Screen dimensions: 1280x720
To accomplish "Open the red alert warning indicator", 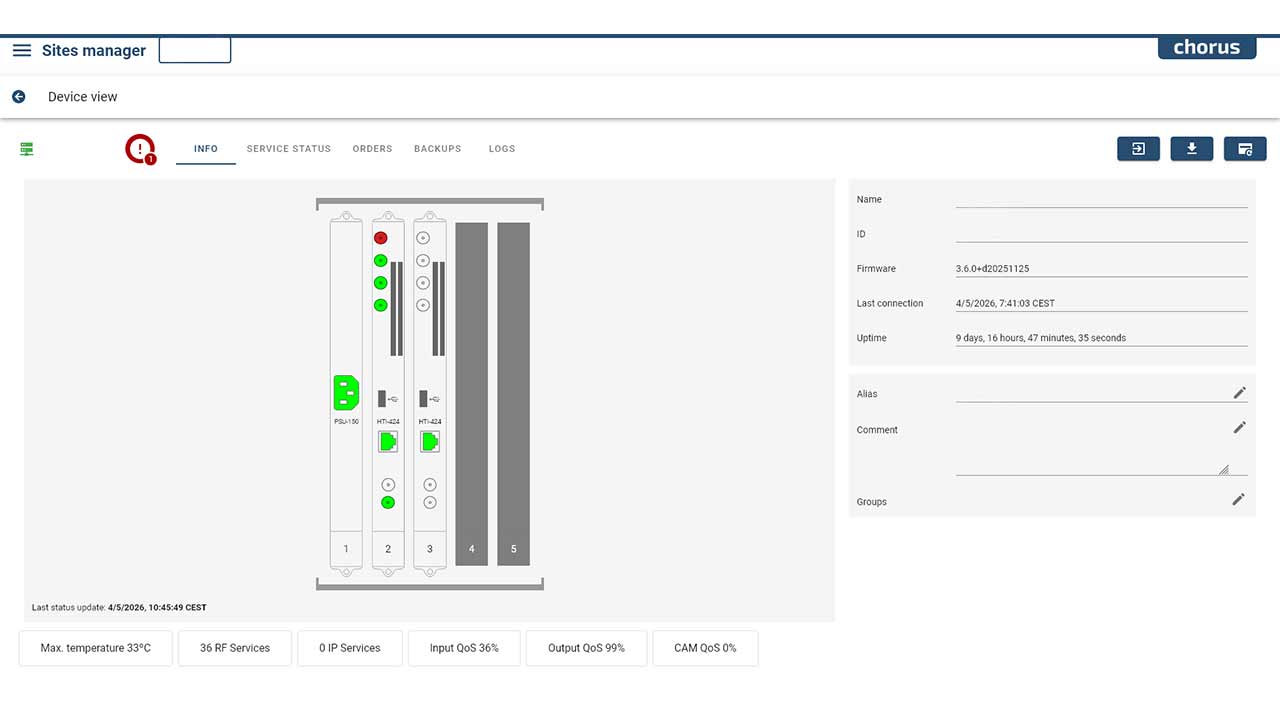I will point(140,149).
